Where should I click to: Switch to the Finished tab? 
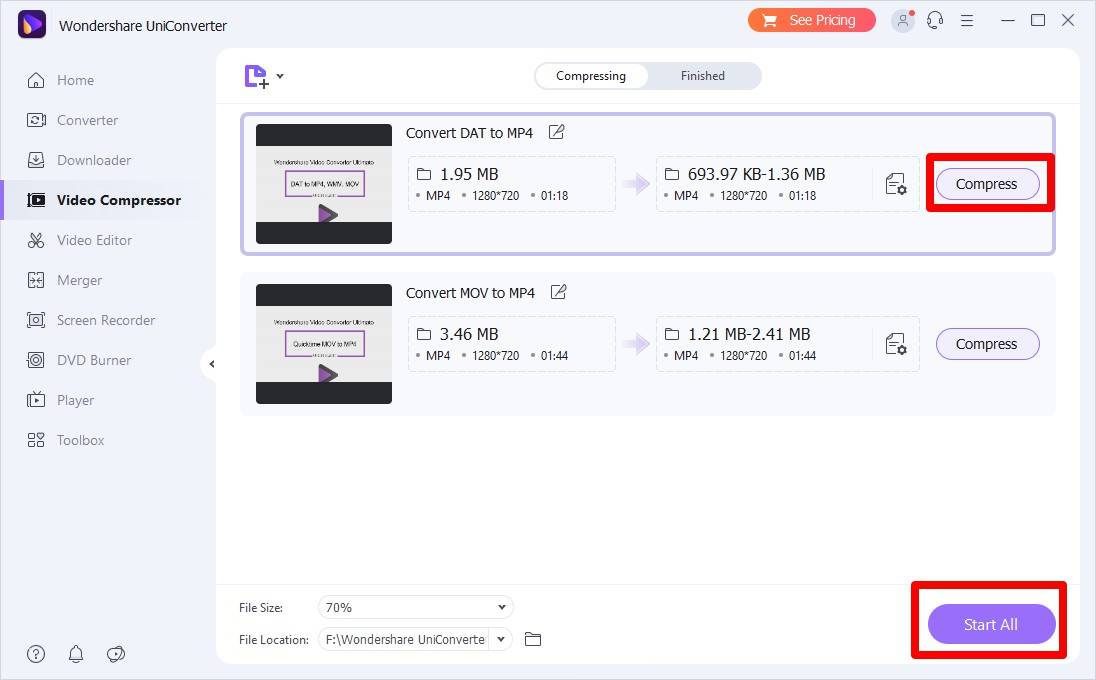702,76
